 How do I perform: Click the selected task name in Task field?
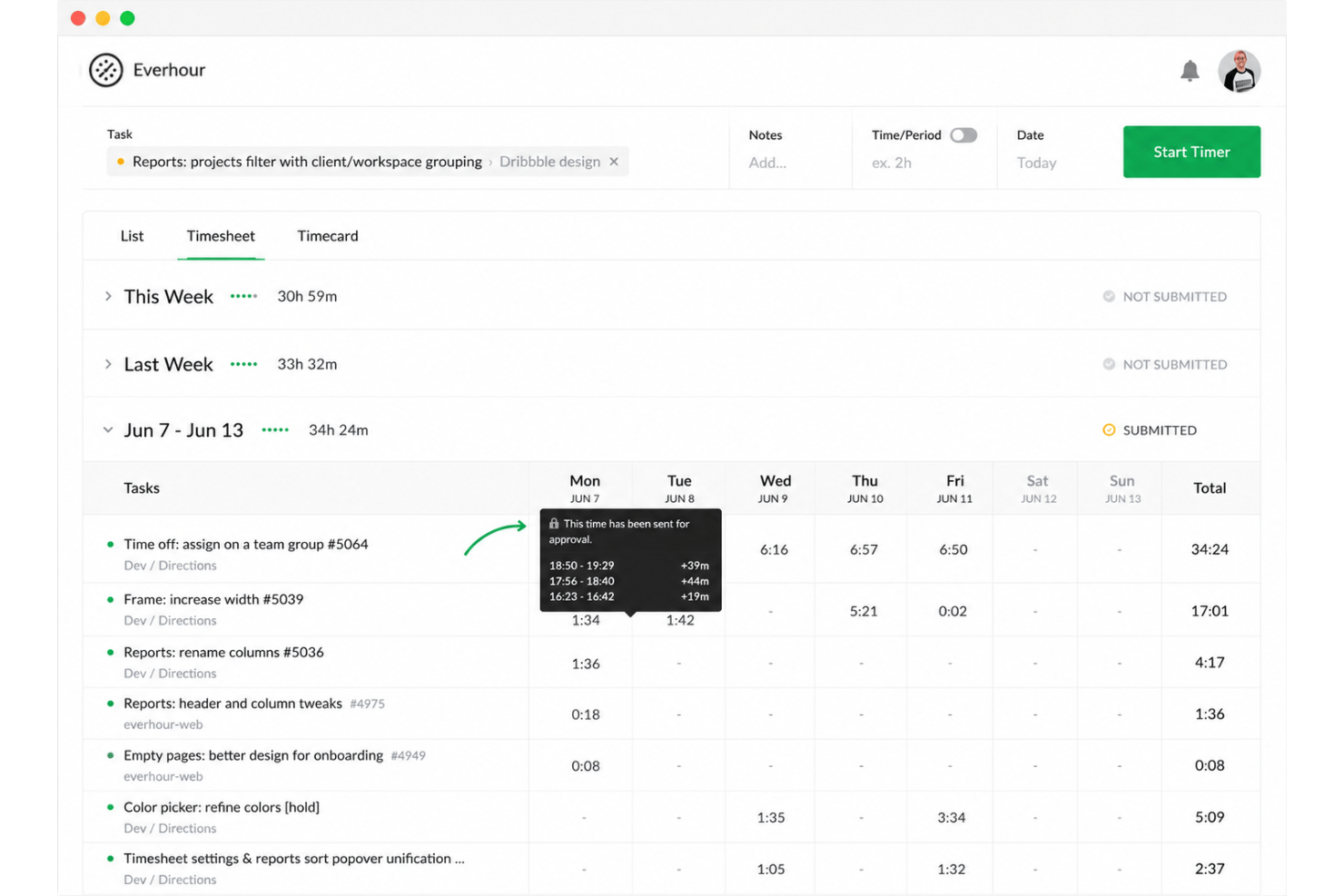point(307,162)
